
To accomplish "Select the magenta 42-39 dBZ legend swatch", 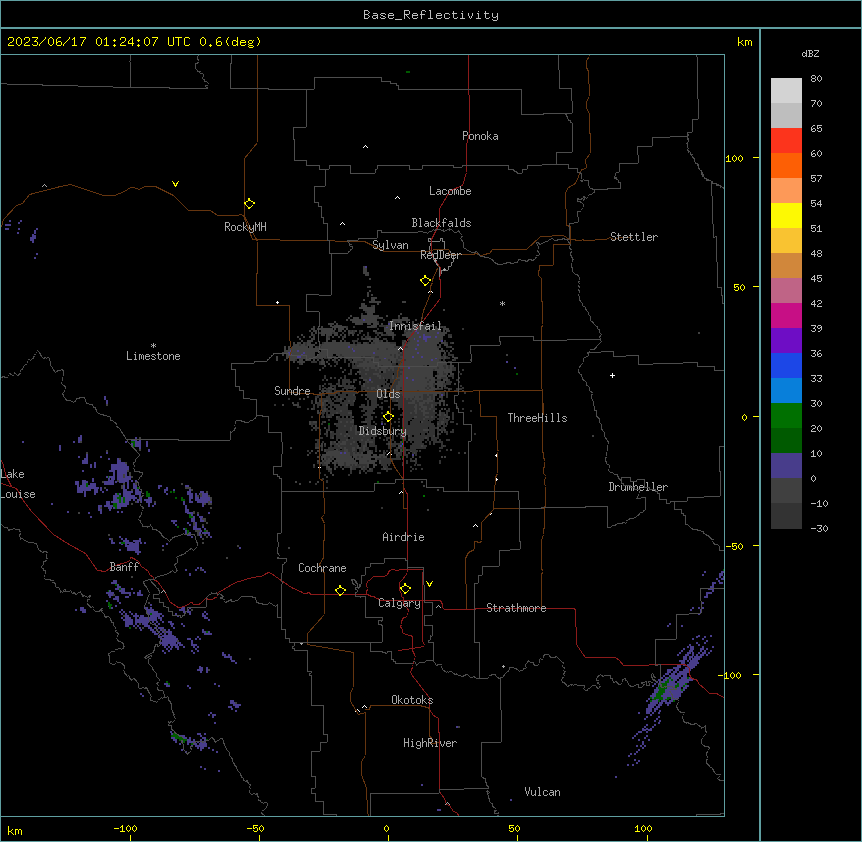I will tap(786, 315).
